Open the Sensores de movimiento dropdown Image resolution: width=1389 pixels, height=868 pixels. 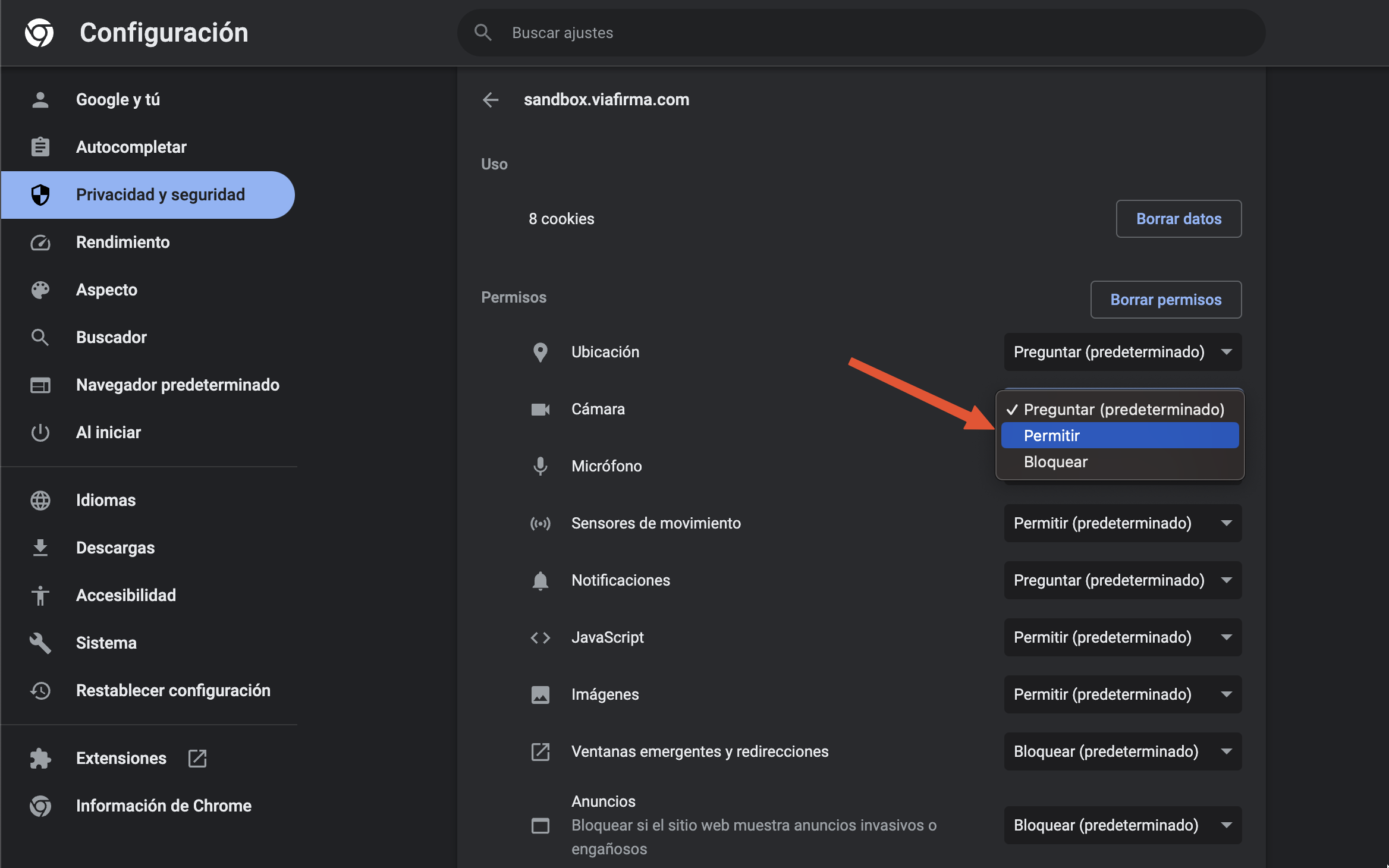(x=1123, y=523)
